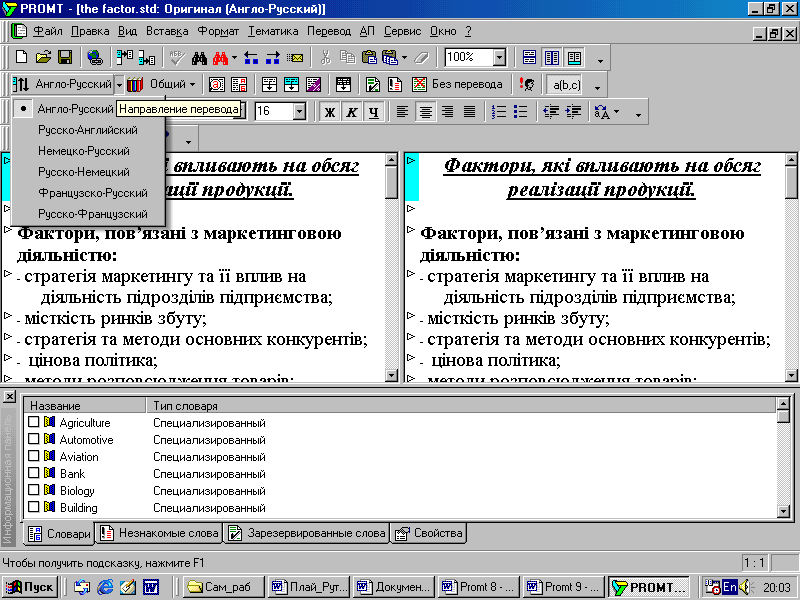Viewport: 800px width, 600px height.
Task: Open the paste options dropdown arrow
Action: pyautogui.click(x=405, y=58)
